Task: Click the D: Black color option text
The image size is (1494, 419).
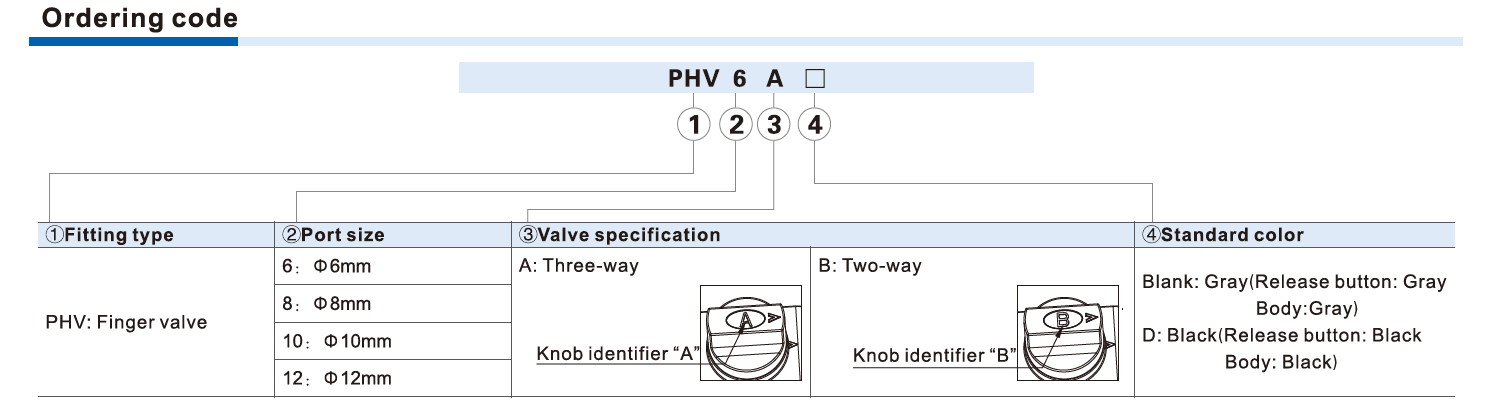Action: [1281, 335]
